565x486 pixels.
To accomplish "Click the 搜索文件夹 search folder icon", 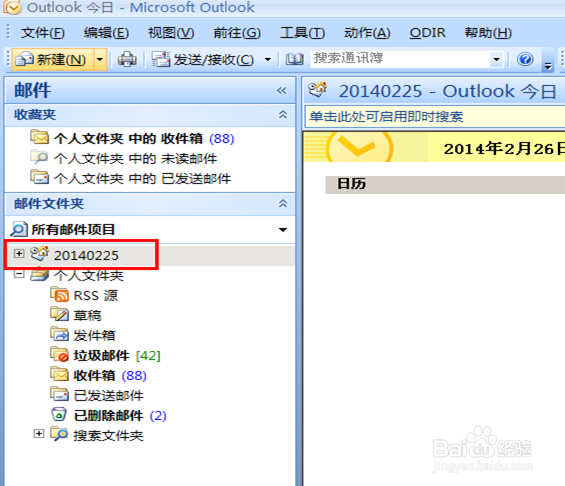I will coord(59,434).
